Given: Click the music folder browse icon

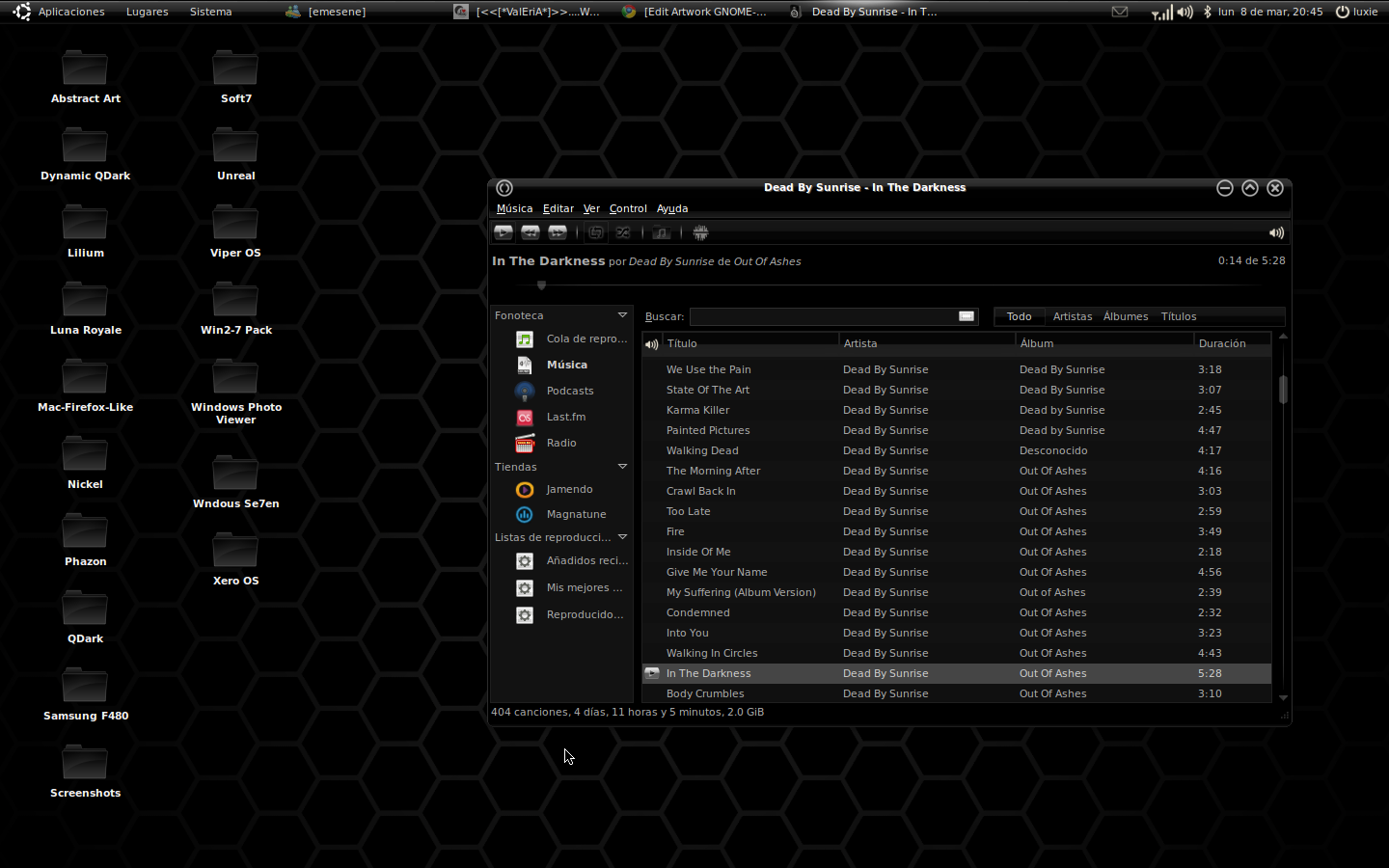Looking at the screenshot, I should click(661, 232).
